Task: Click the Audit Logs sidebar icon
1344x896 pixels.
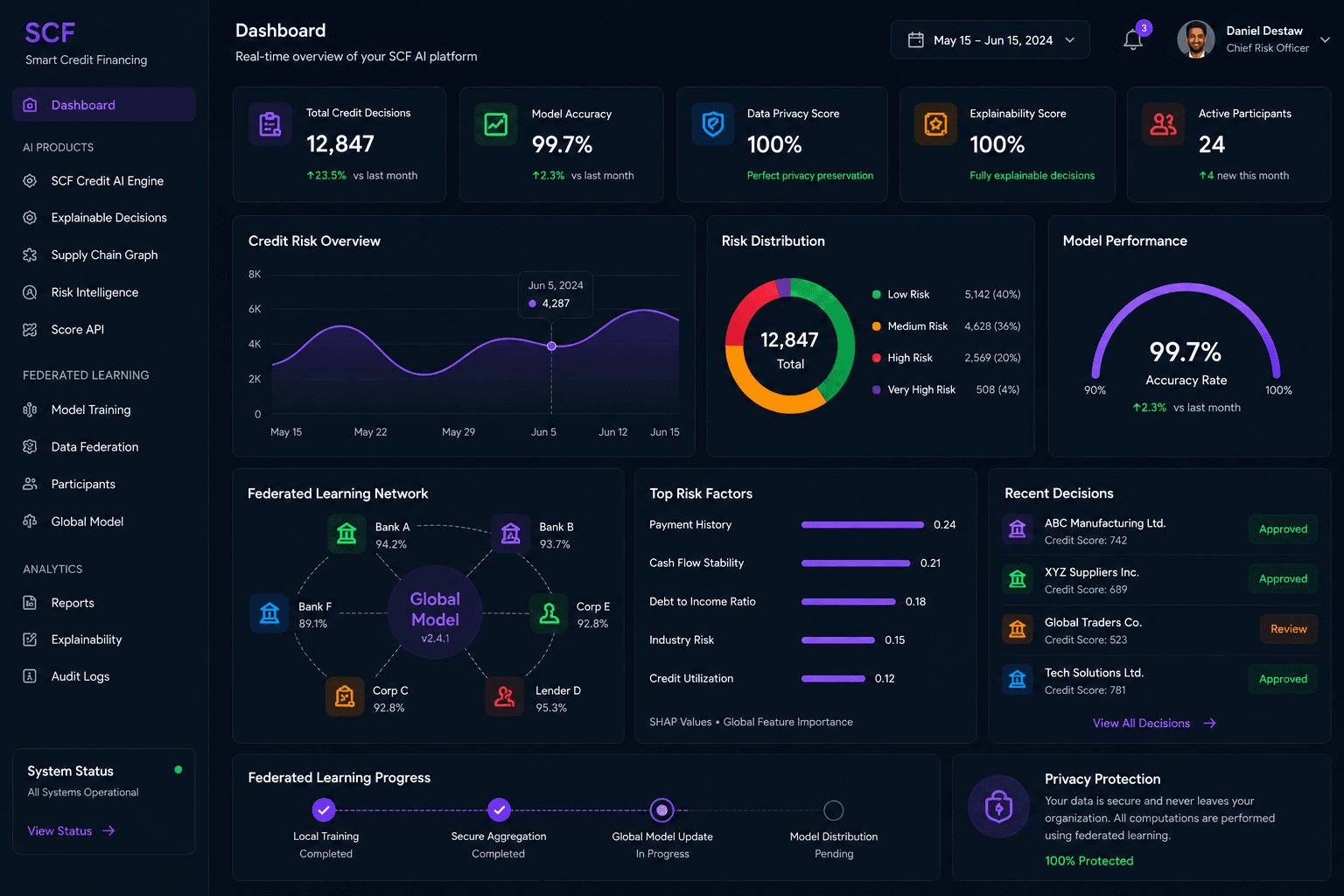Action: tap(30, 676)
